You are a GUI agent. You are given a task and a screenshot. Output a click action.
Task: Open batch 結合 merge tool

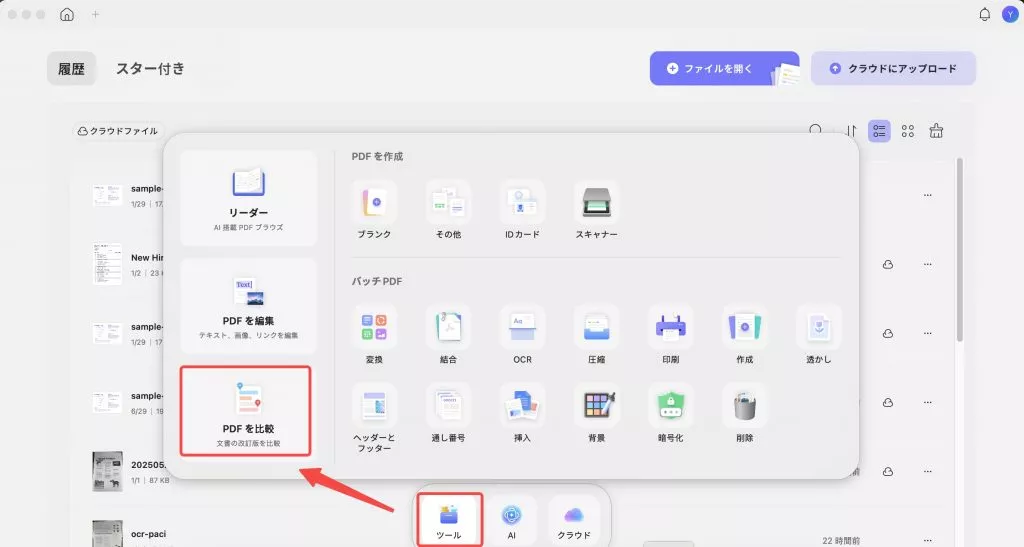[448, 335]
